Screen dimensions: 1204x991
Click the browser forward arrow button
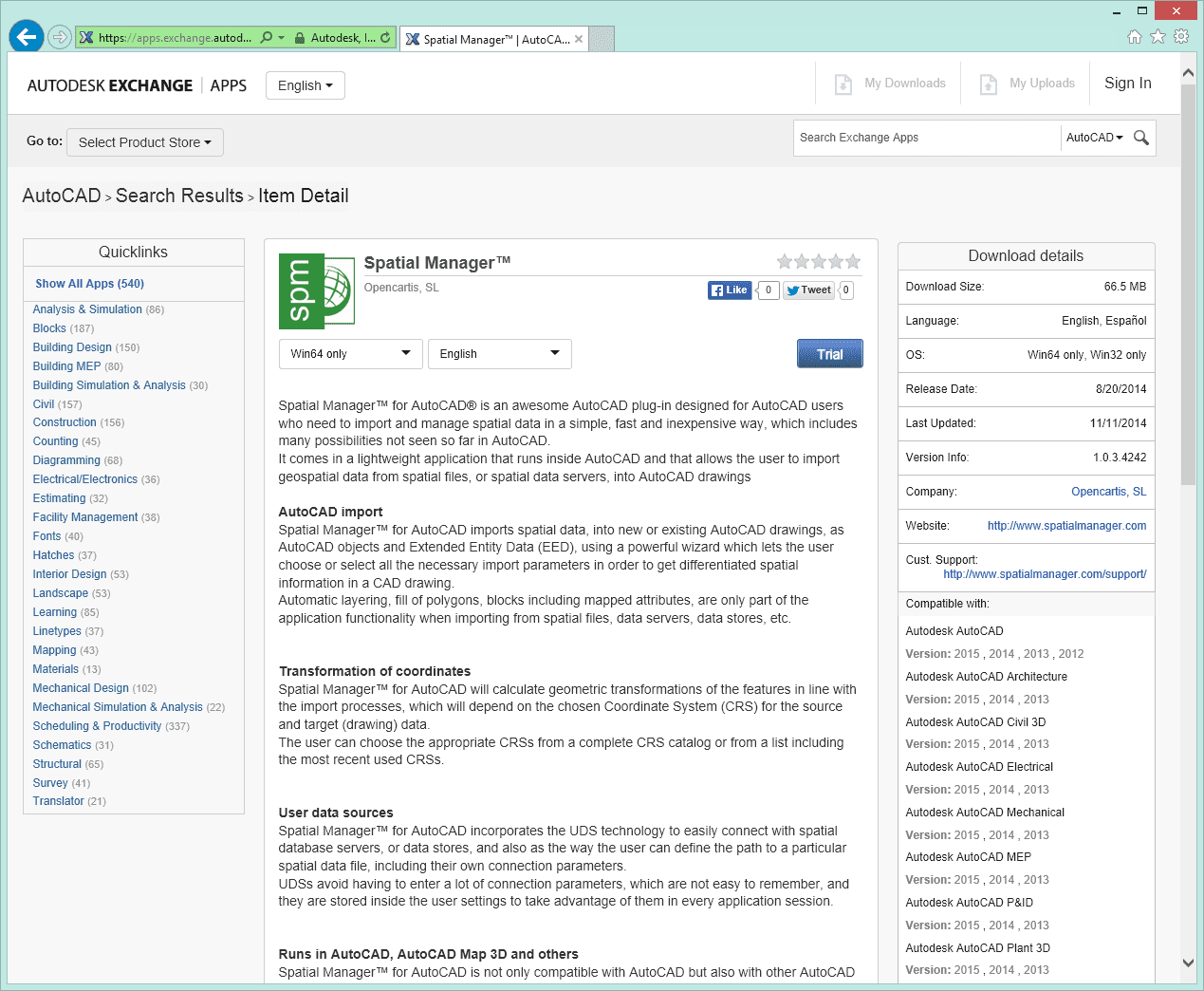pyautogui.click(x=60, y=37)
